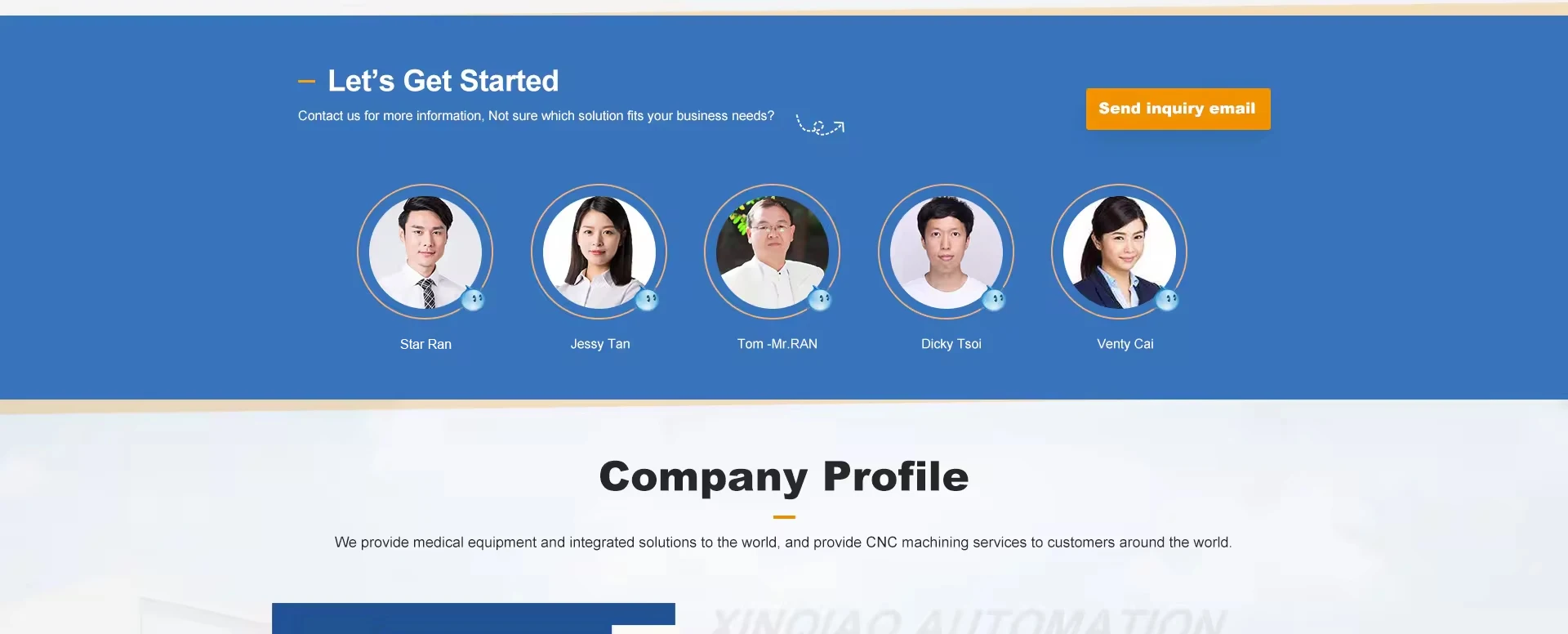
Task: Click the Star Ran name label
Action: tap(425, 344)
